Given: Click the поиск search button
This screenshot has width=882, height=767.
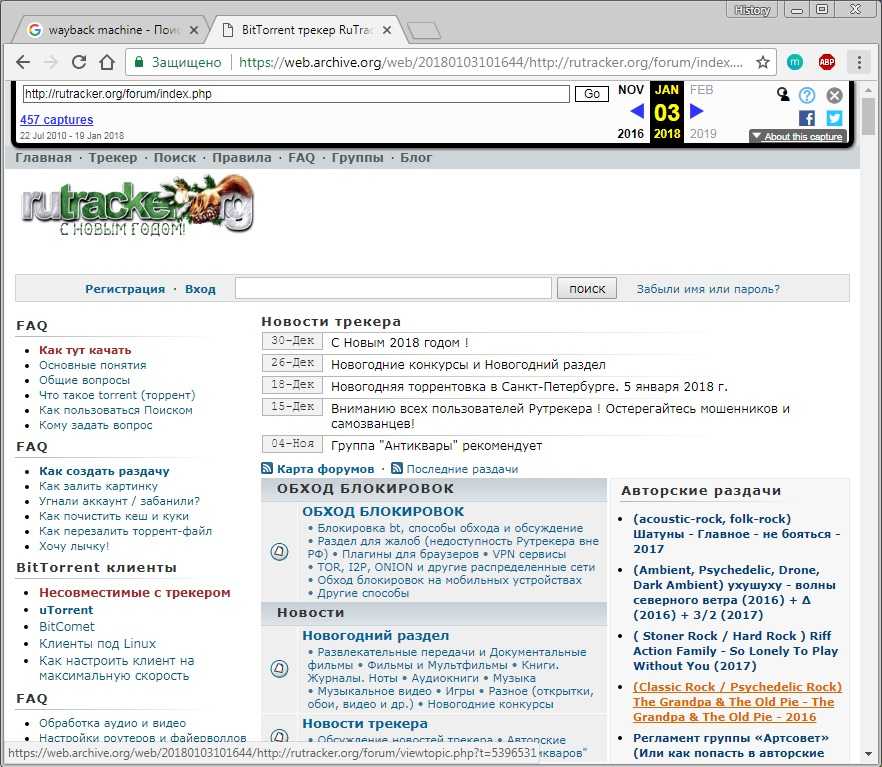Looking at the screenshot, I should (587, 288).
